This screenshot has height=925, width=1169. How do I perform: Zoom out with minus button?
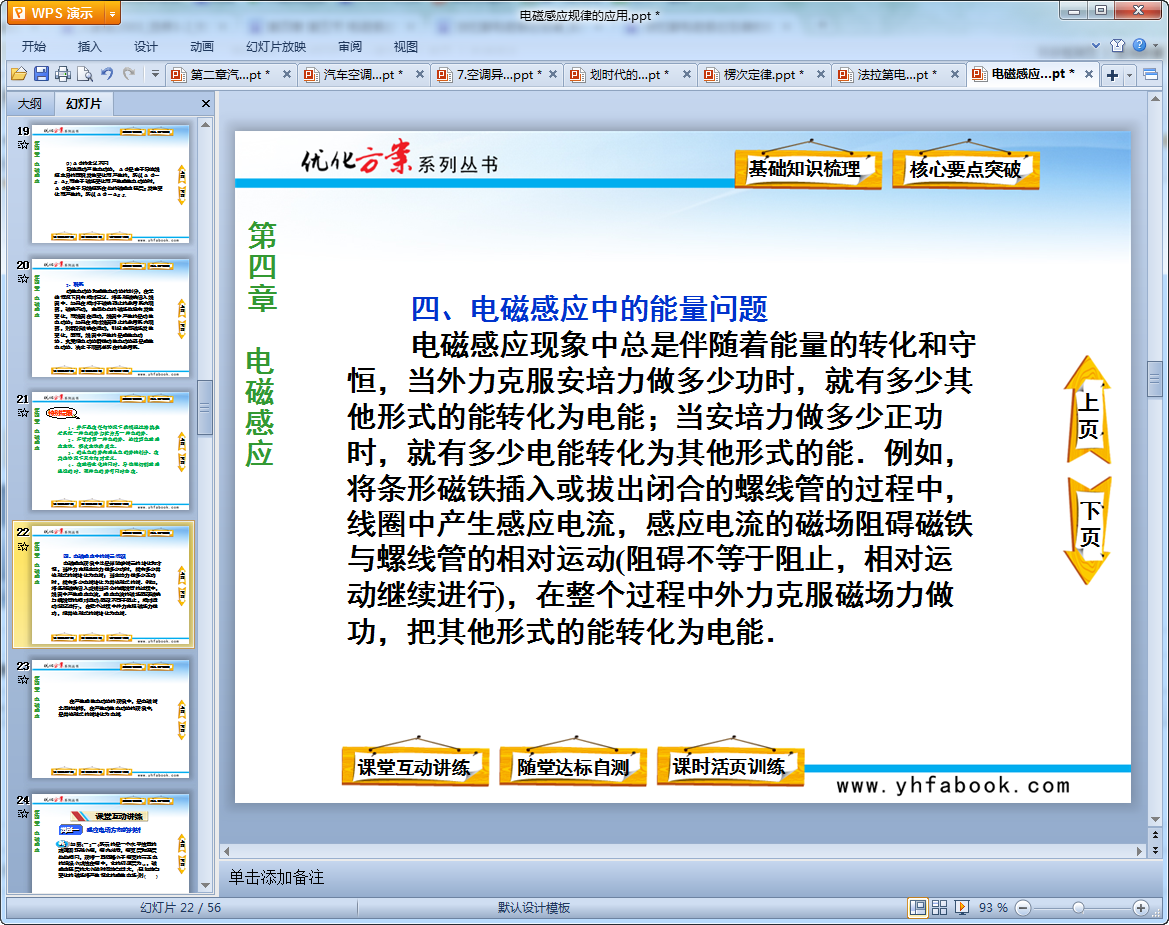pyautogui.click(x=1023, y=907)
